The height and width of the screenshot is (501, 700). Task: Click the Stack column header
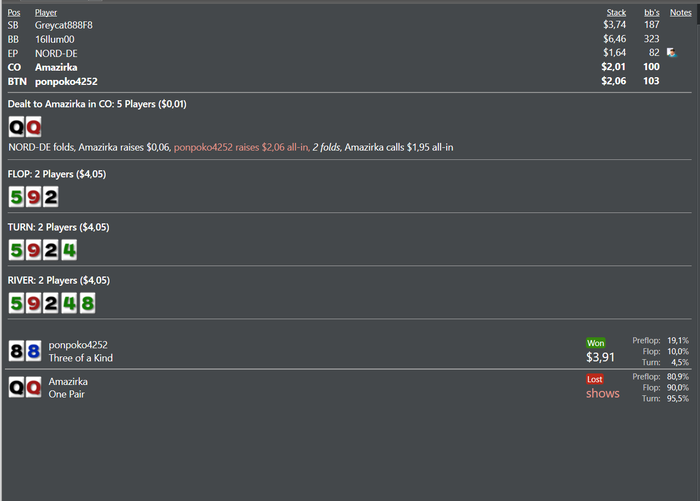click(x=616, y=12)
